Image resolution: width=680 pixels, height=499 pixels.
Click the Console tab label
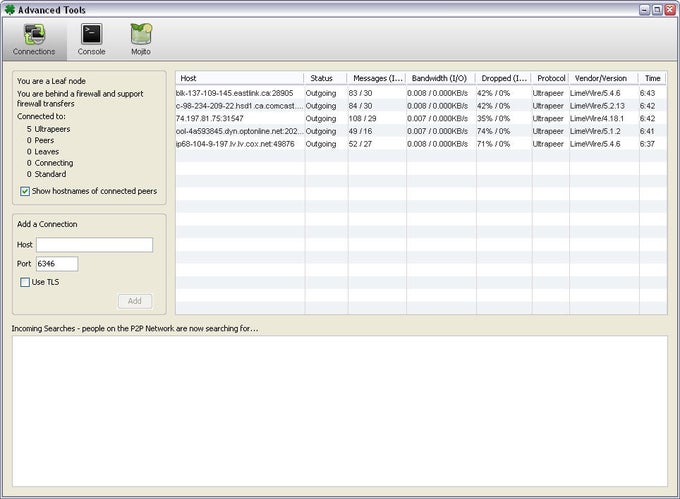click(92, 52)
